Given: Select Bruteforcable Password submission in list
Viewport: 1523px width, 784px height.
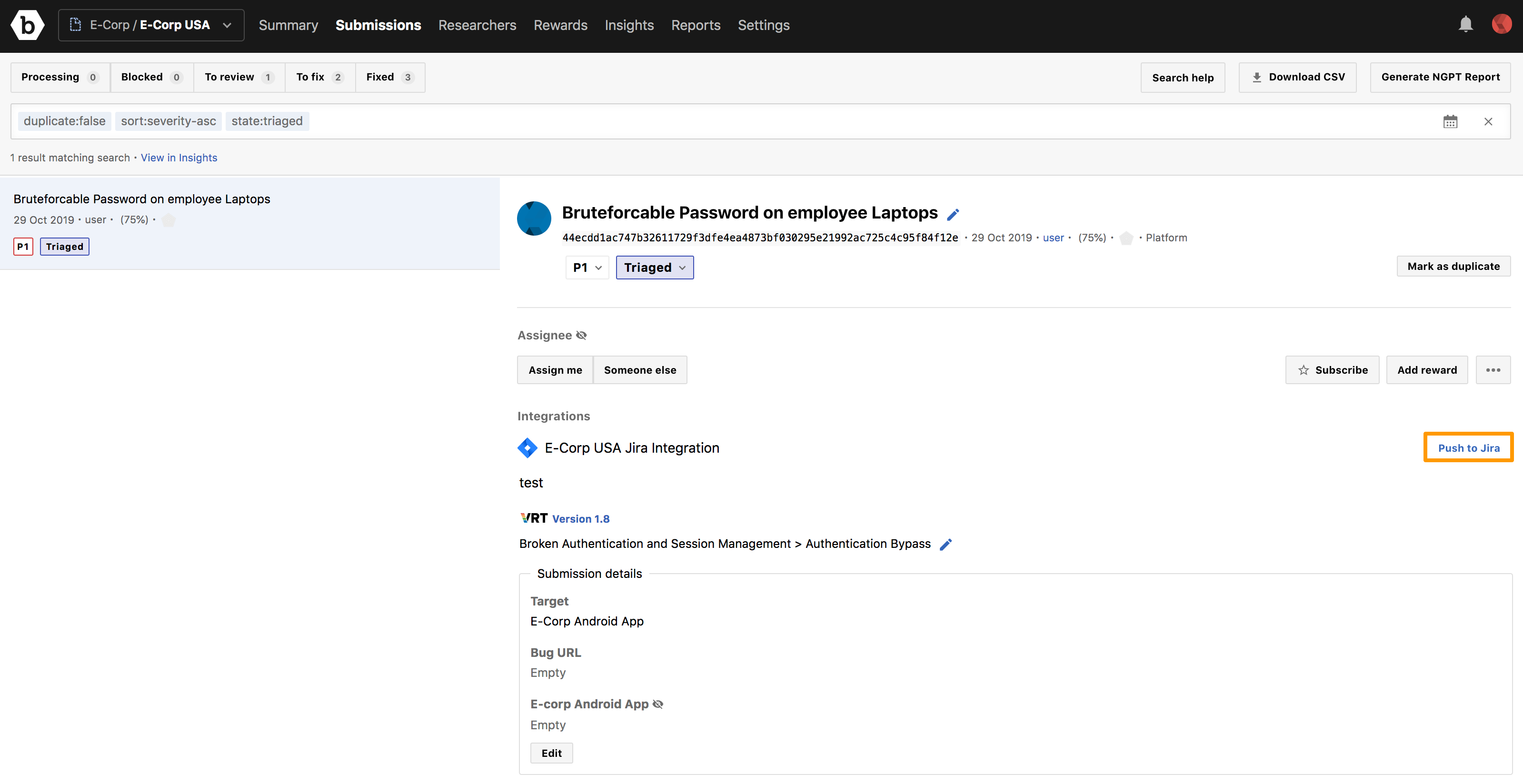Looking at the screenshot, I should [249, 223].
